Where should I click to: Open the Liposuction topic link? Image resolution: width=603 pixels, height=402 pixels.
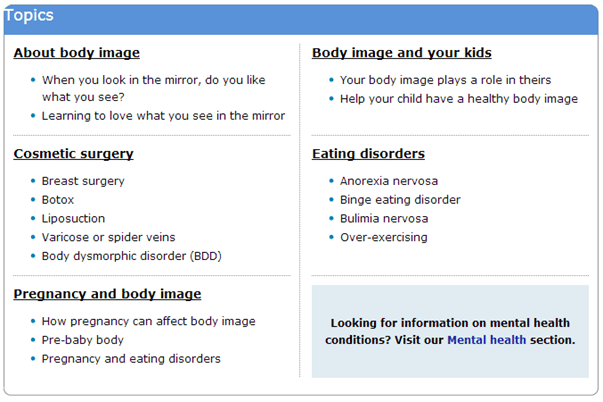pos(73,219)
